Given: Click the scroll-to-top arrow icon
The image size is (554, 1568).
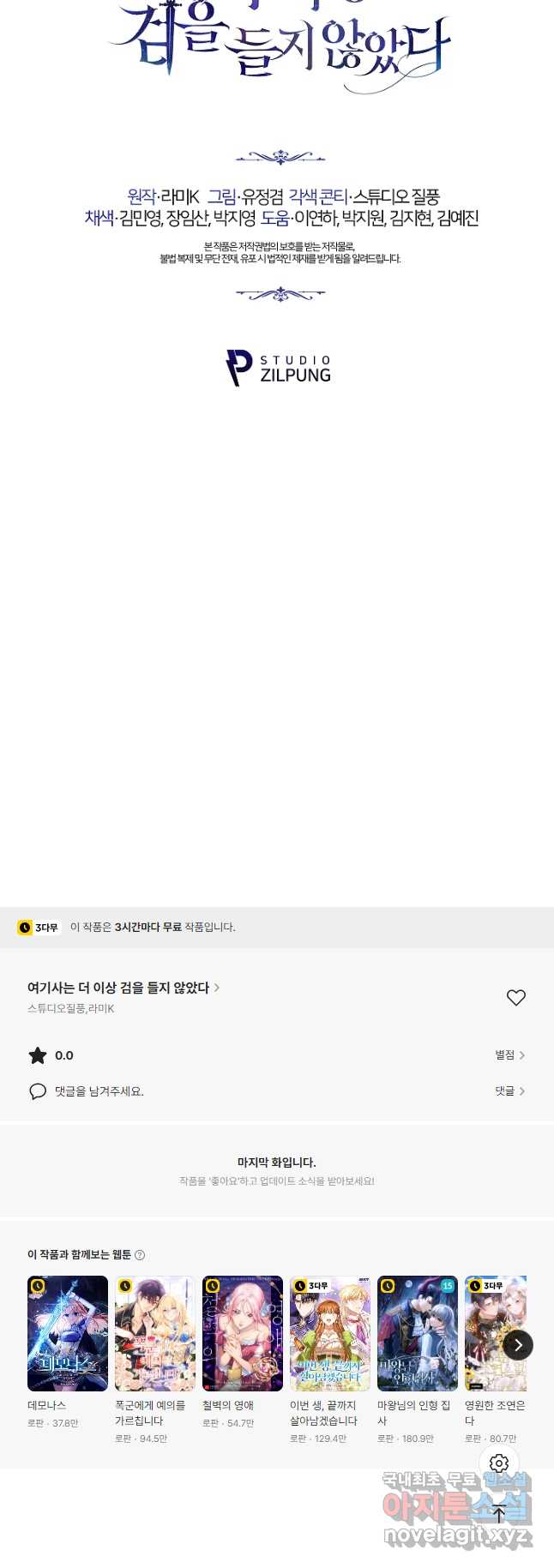Looking at the screenshot, I should [499, 1513].
